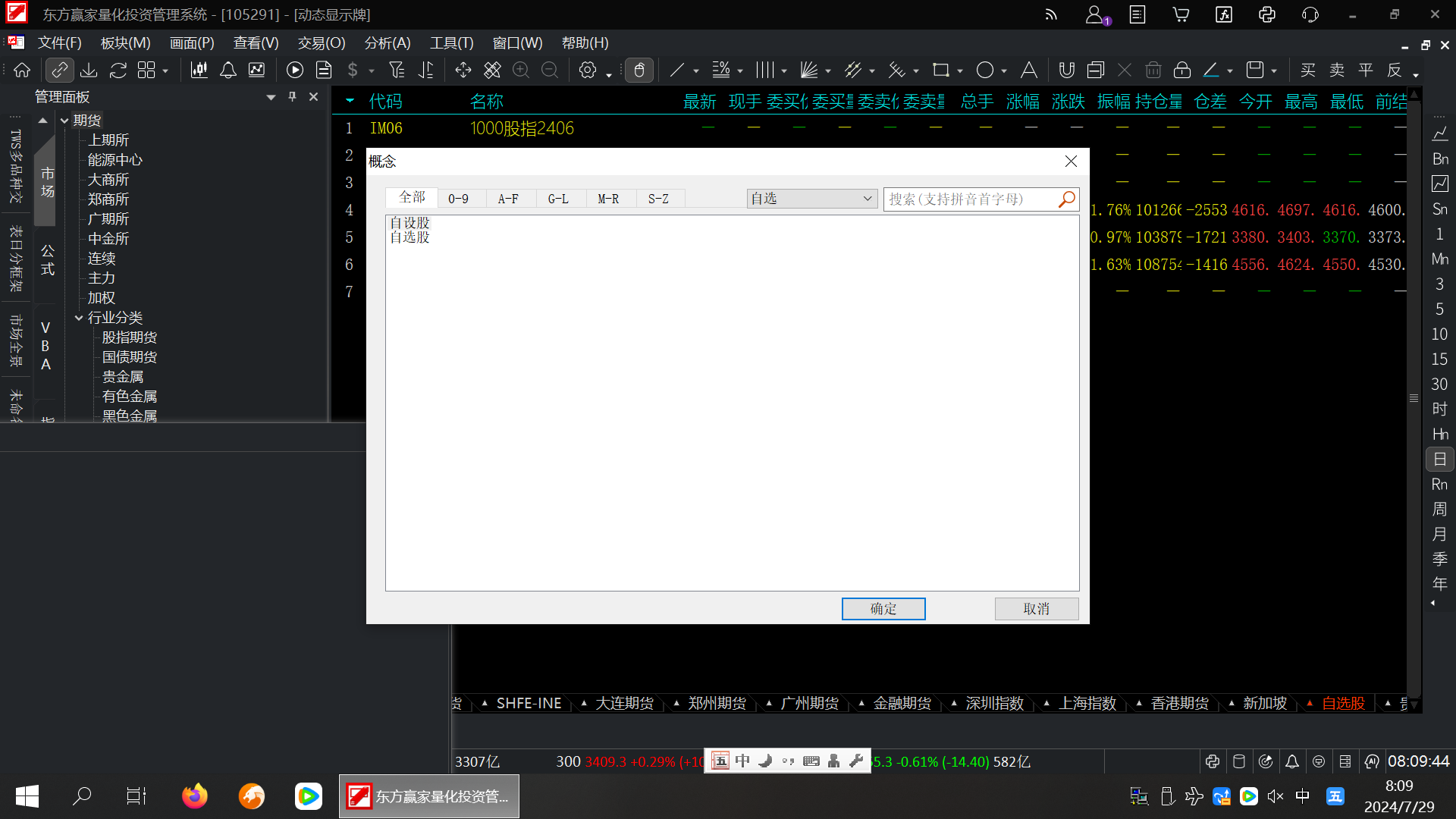Click the floppy disk save icon
Viewport: 1456px width, 819px height.
click(x=1255, y=71)
